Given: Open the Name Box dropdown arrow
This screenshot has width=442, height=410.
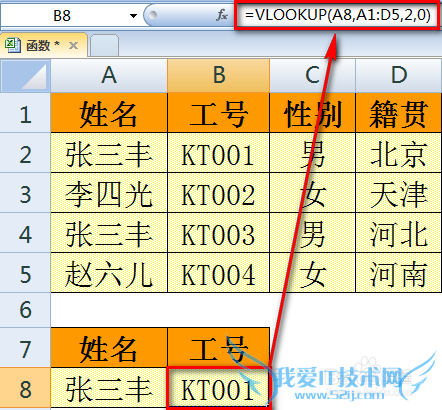Looking at the screenshot, I should point(133,16).
